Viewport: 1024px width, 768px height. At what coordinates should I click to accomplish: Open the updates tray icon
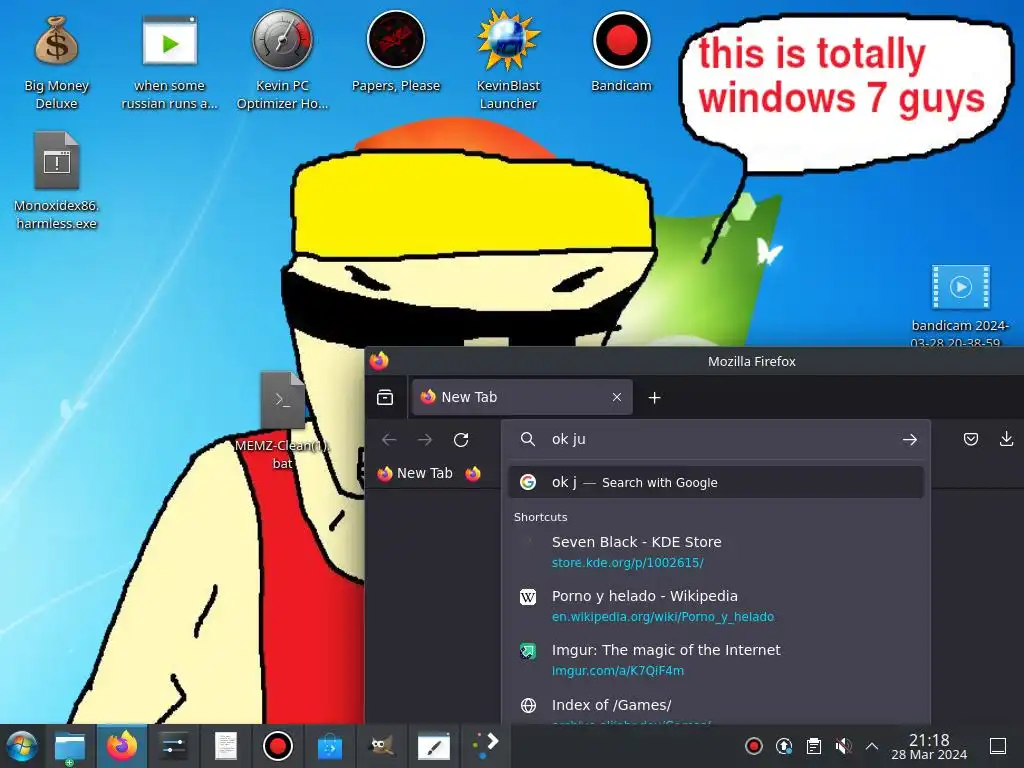[784, 746]
